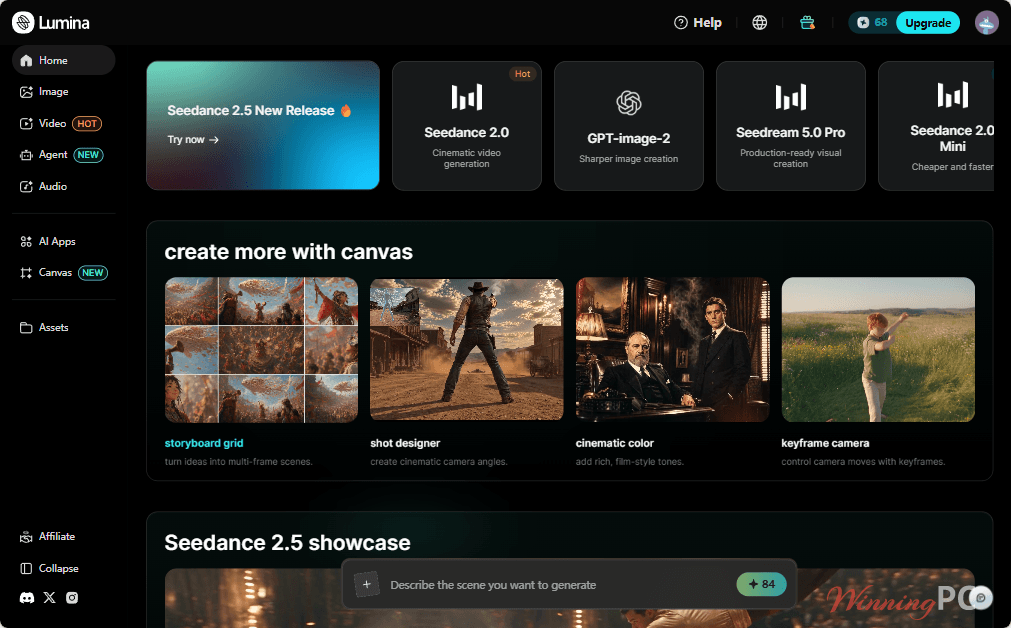Open Canvas in the sidebar
The image size is (1011, 628).
pyautogui.click(x=63, y=273)
